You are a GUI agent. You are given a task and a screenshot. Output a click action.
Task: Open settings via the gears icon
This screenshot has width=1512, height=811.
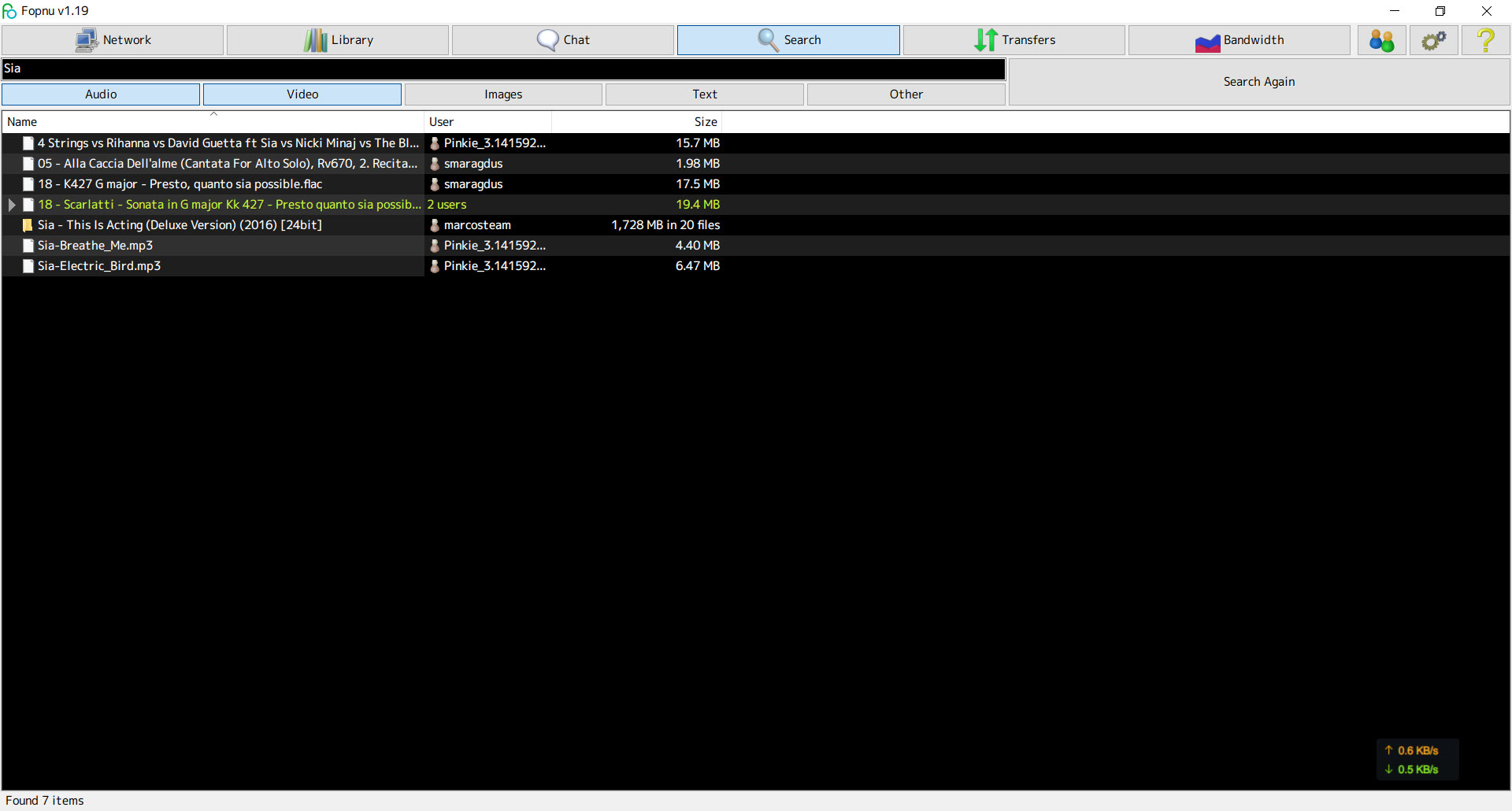click(x=1433, y=40)
